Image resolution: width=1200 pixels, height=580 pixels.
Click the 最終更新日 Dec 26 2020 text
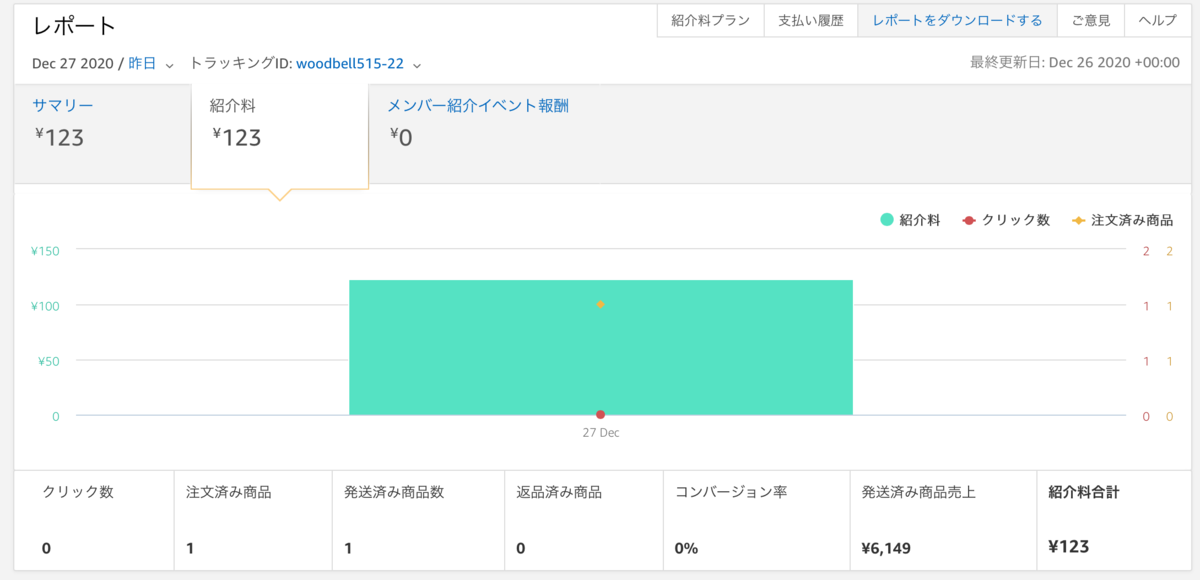(x=1075, y=62)
